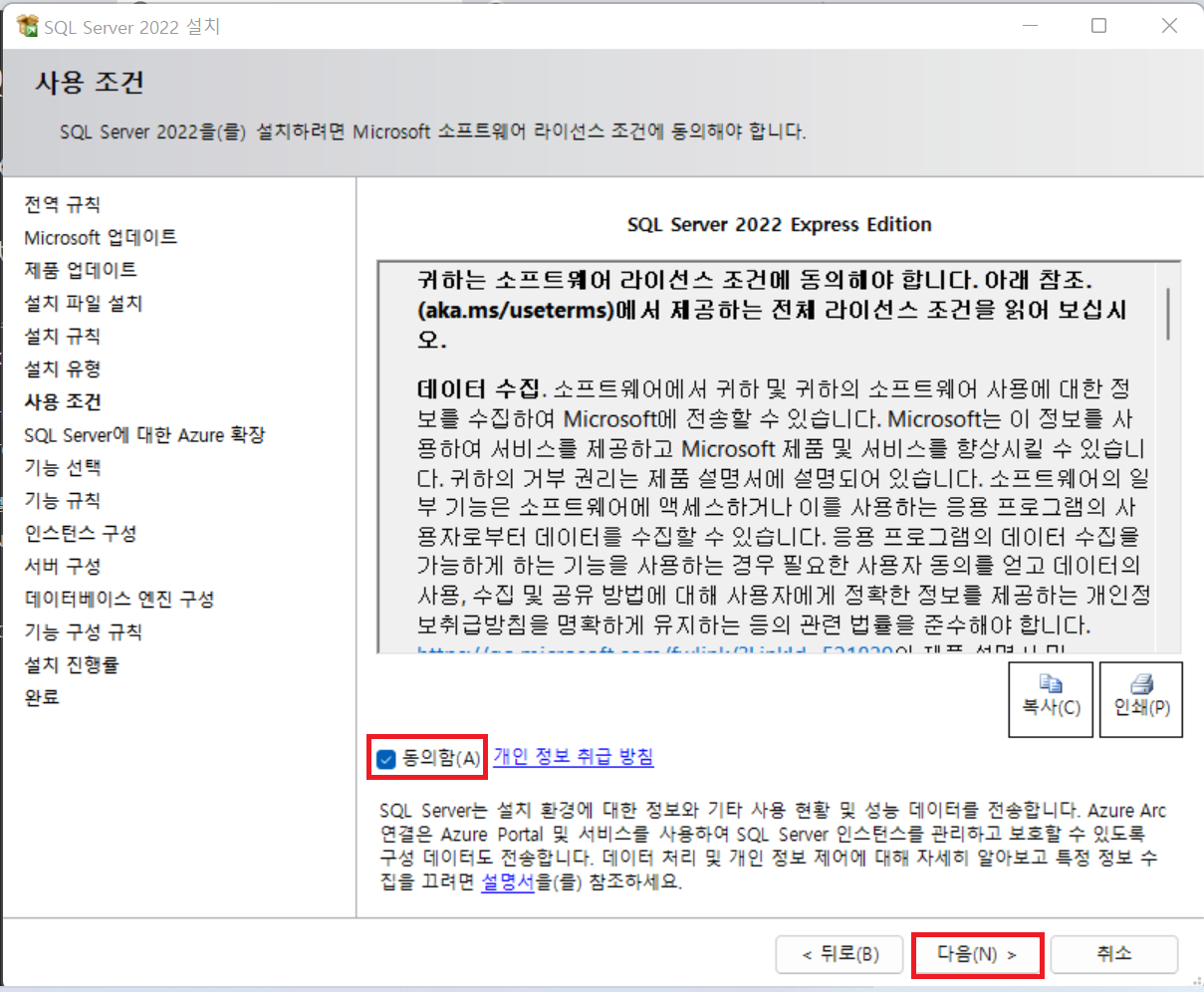
Task: Select the 전역 규칙 step
Action: coord(63,204)
